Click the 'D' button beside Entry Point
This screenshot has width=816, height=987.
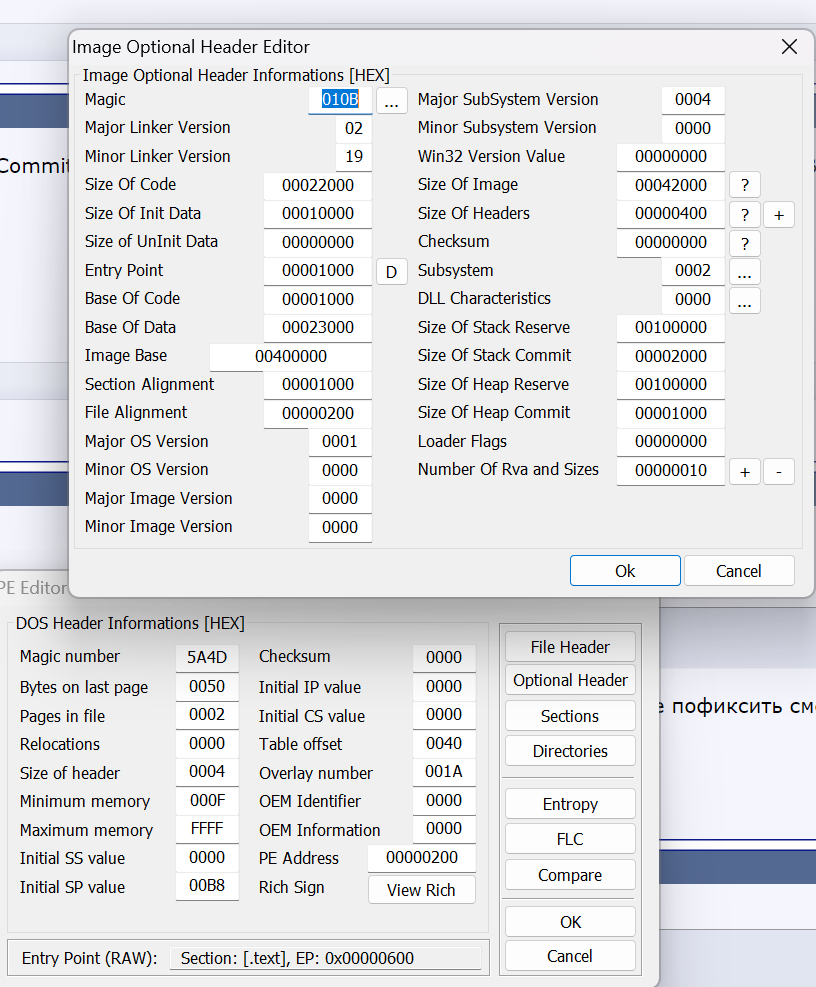[392, 272]
